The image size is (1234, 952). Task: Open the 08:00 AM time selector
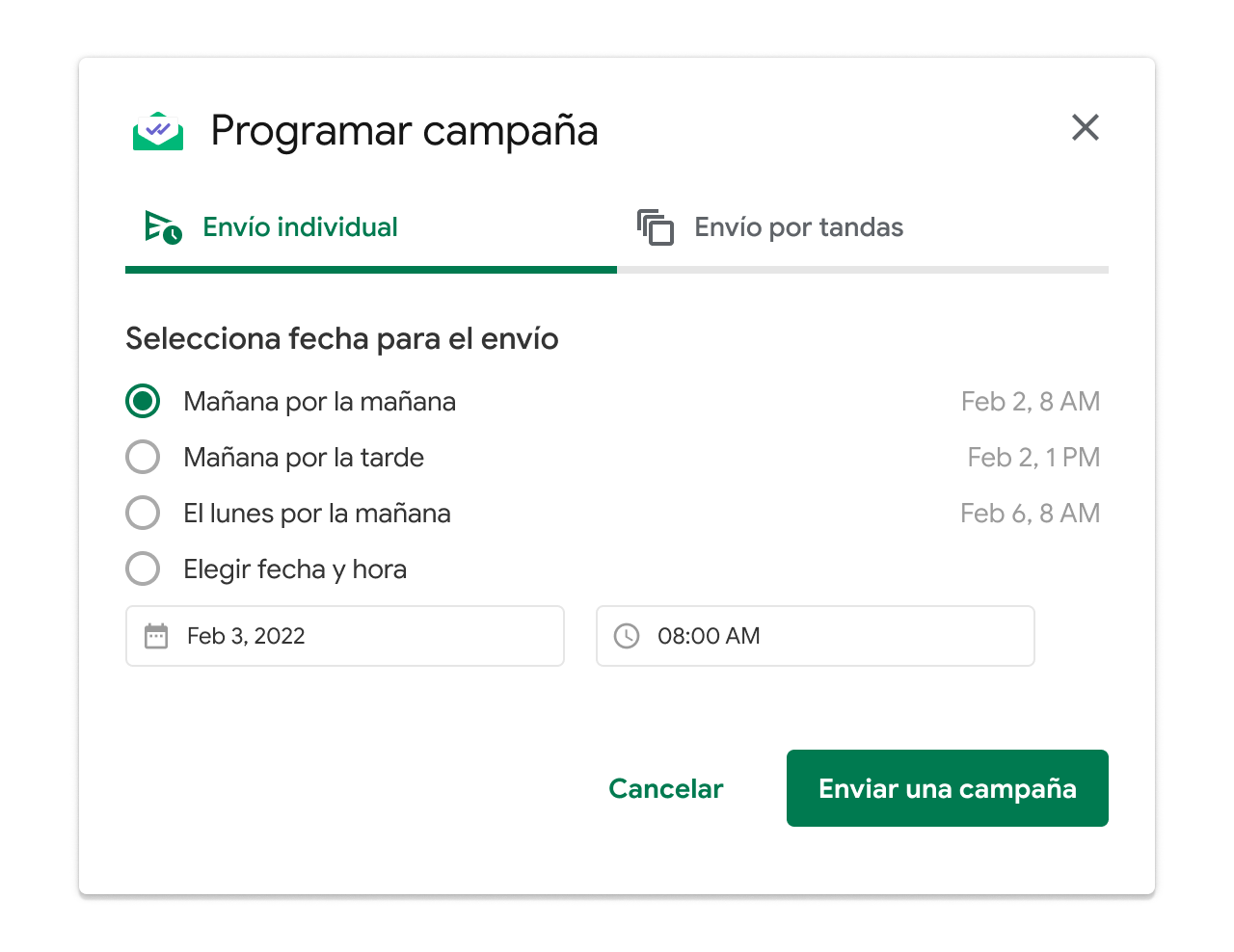click(815, 636)
